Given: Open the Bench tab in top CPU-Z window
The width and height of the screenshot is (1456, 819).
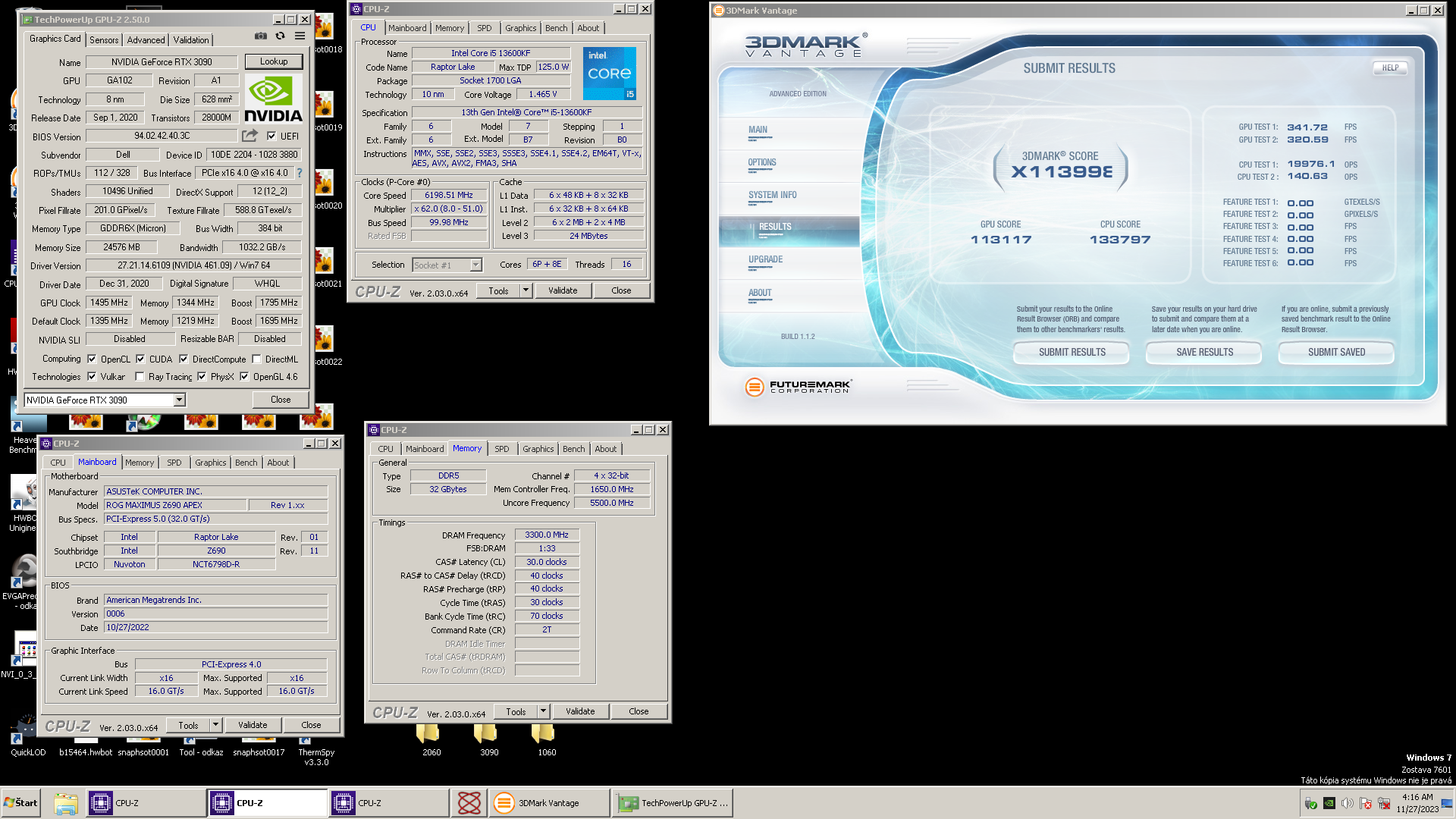Looking at the screenshot, I should click(556, 28).
